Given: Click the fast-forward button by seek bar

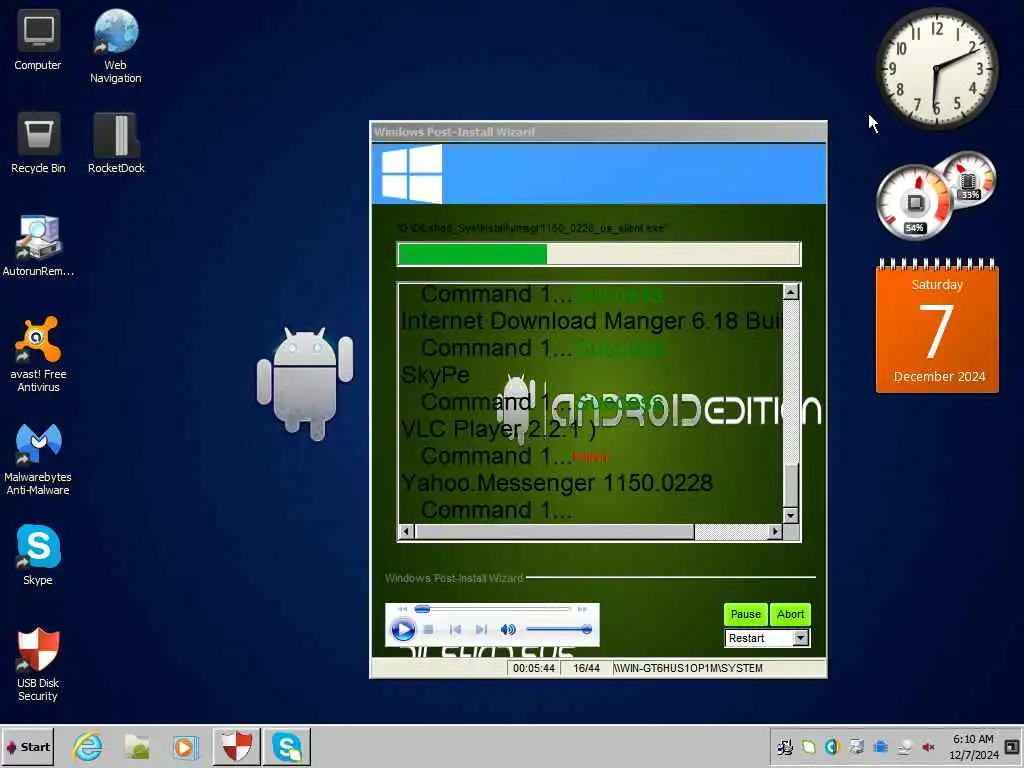Looking at the screenshot, I should (582, 609).
